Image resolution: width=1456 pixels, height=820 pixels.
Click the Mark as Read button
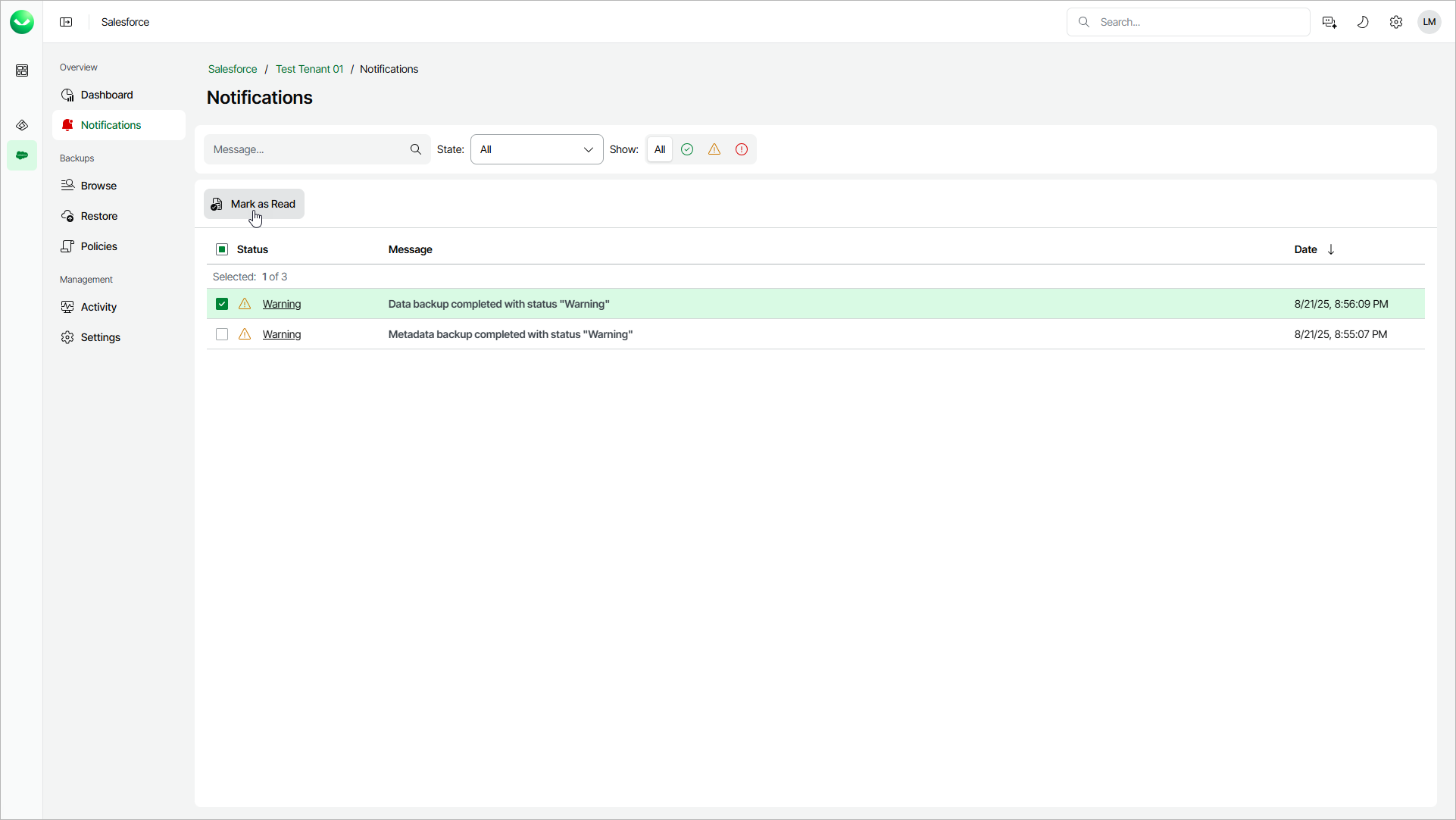[x=254, y=204]
